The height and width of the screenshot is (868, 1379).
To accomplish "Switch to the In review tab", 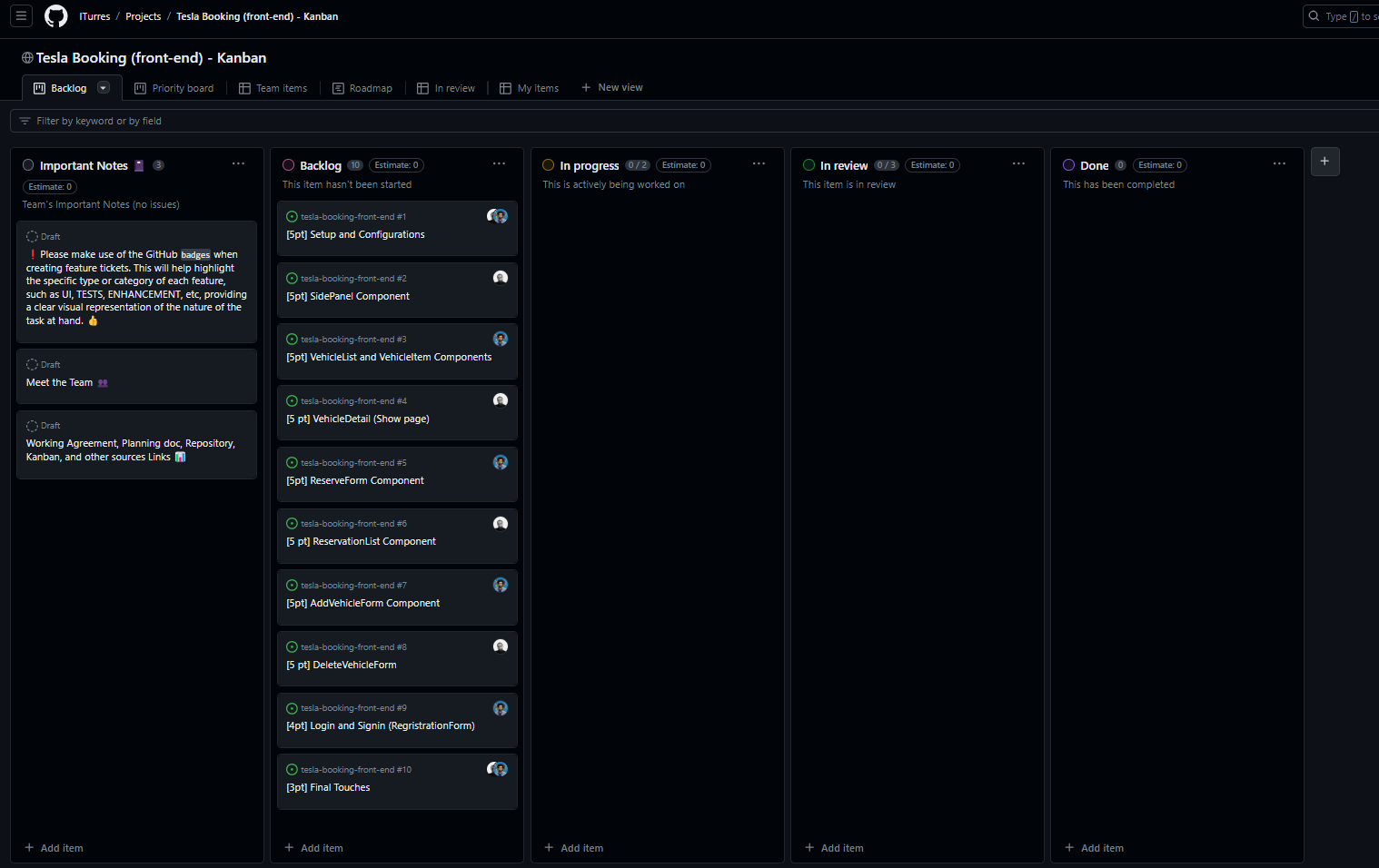I will (445, 88).
